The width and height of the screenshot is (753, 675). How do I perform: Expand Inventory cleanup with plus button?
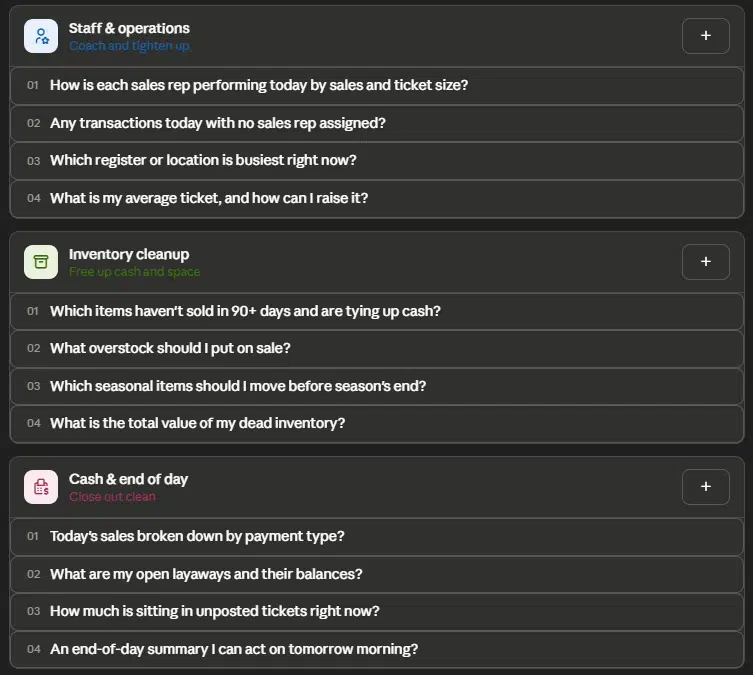(705, 262)
